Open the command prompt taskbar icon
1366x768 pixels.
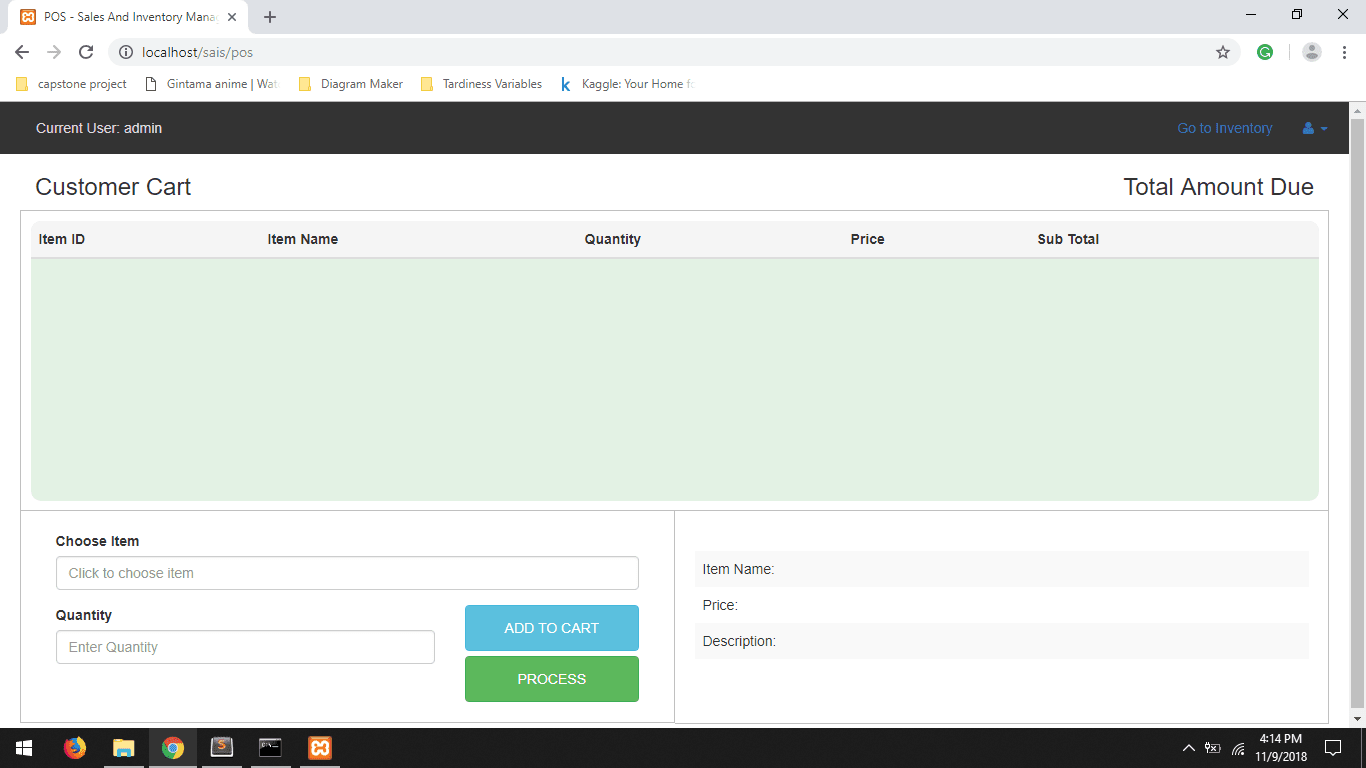point(270,747)
